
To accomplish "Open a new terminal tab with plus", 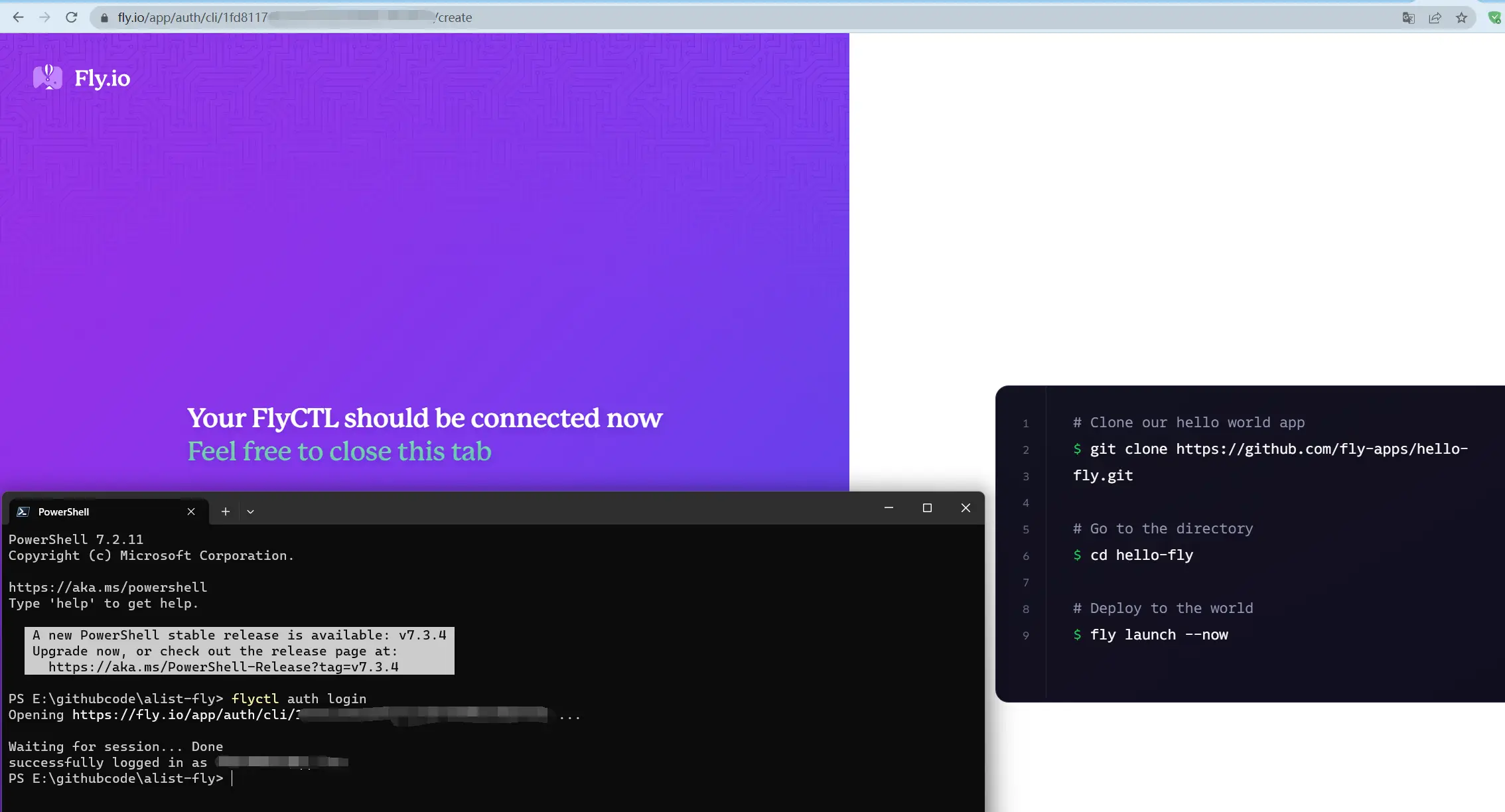I will [226, 511].
